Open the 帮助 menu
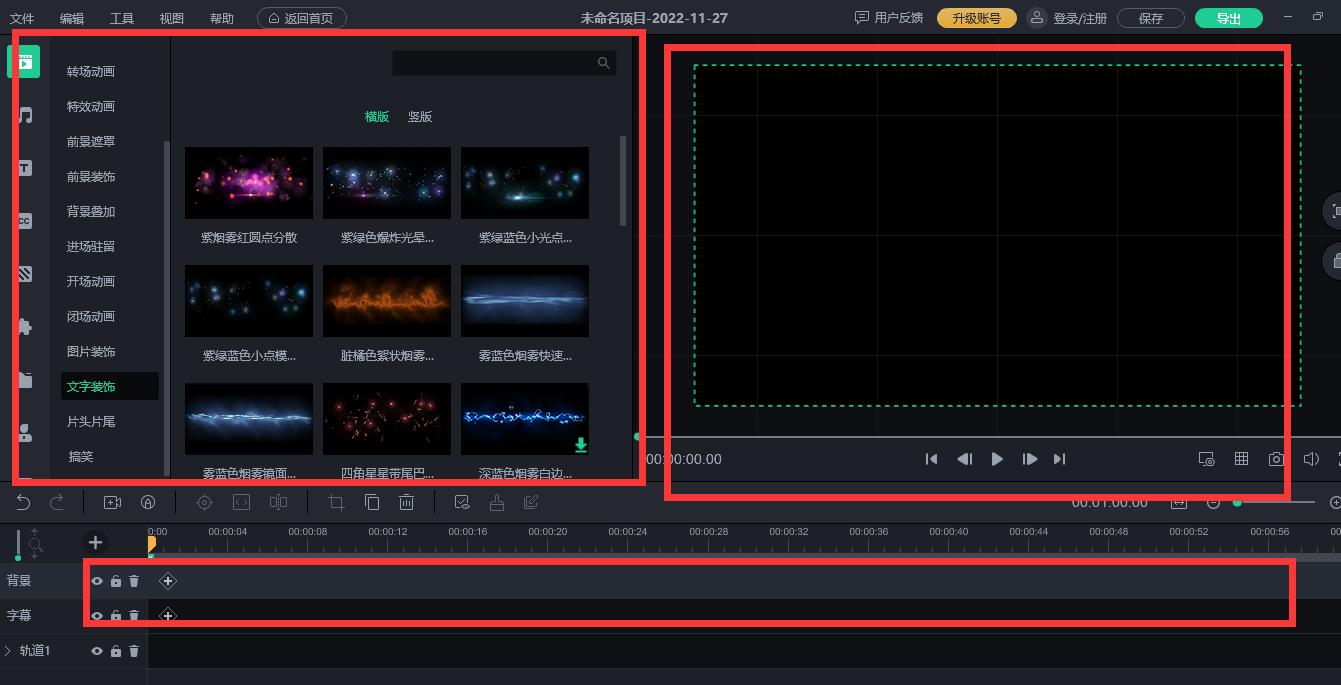Image resolution: width=1341 pixels, height=685 pixels. (221, 17)
